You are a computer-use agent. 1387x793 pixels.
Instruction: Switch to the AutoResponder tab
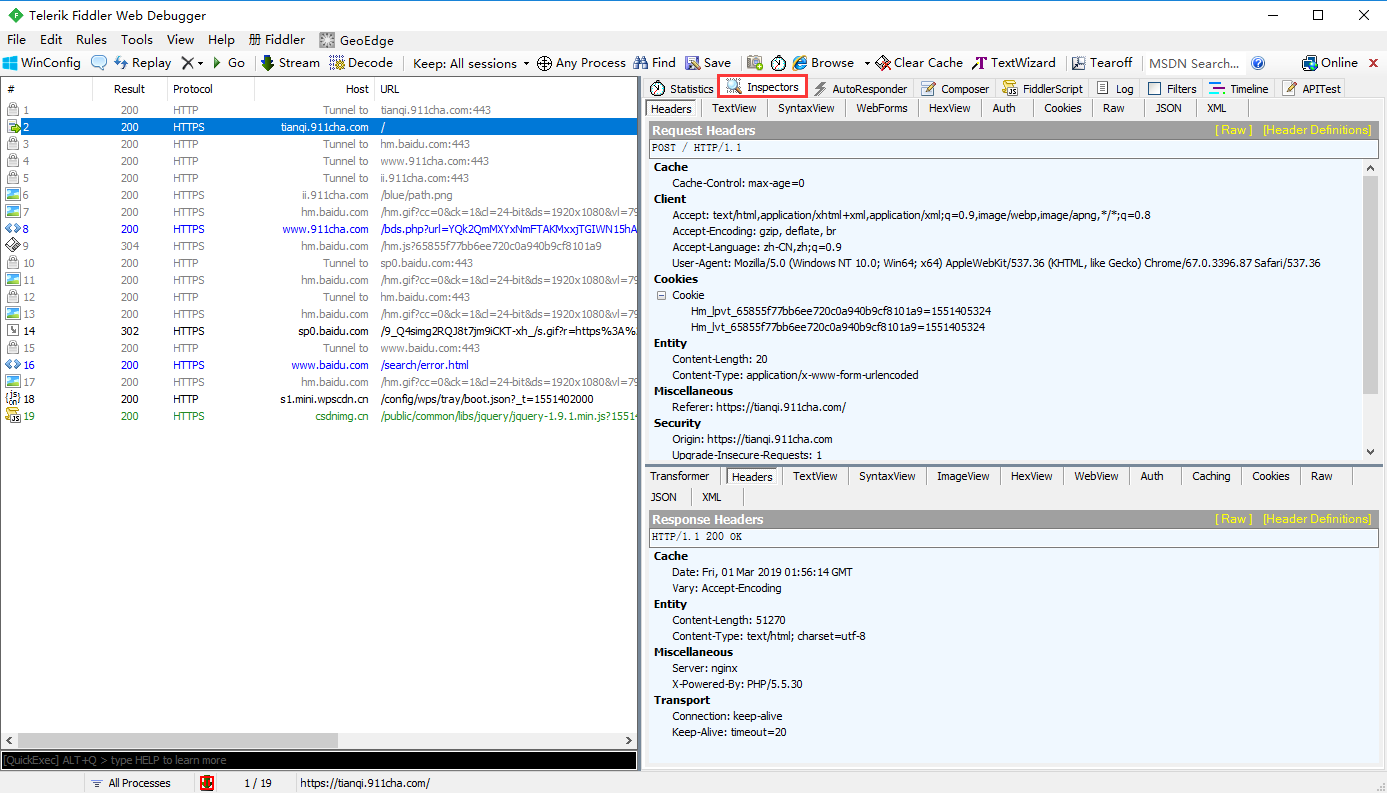click(870, 87)
